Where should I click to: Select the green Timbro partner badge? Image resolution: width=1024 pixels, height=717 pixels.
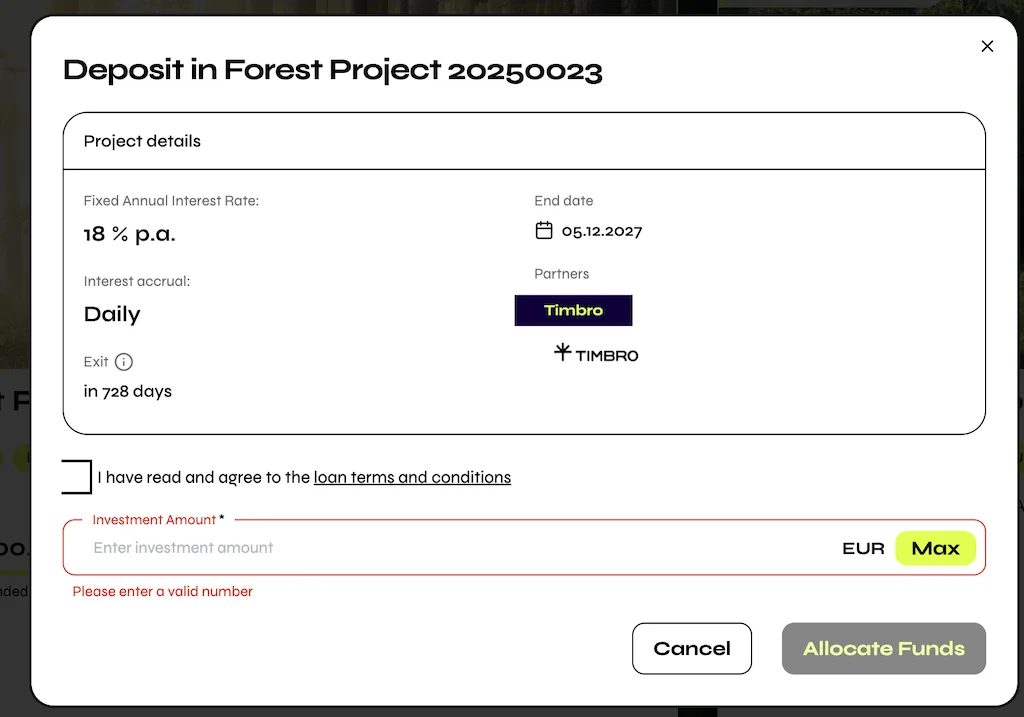click(573, 310)
